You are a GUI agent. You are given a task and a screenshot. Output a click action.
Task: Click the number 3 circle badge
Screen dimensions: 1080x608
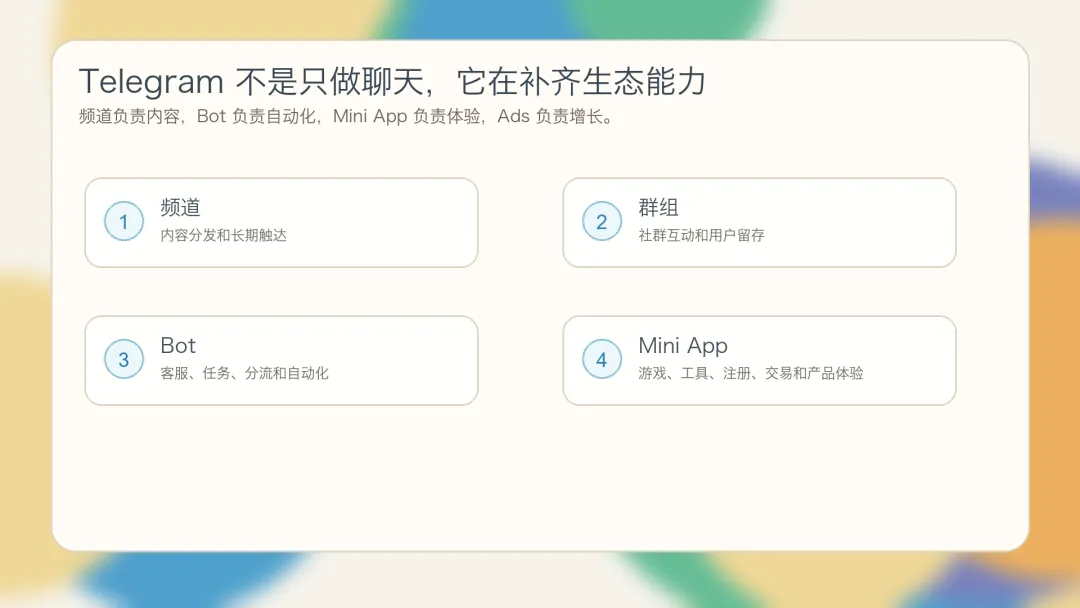[124, 359]
